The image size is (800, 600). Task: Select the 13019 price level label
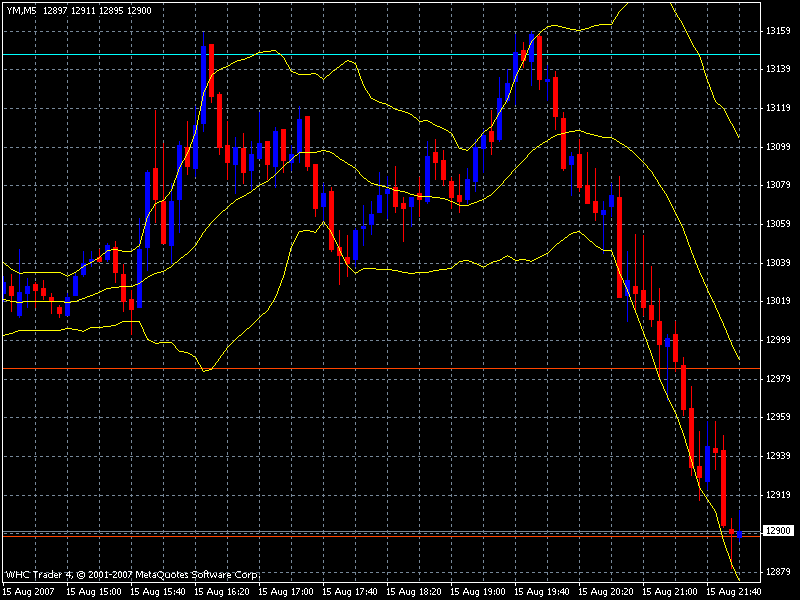tap(778, 301)
